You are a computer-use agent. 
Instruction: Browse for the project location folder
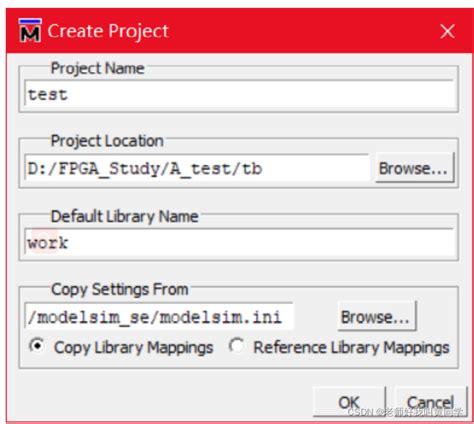click(414, 168)
